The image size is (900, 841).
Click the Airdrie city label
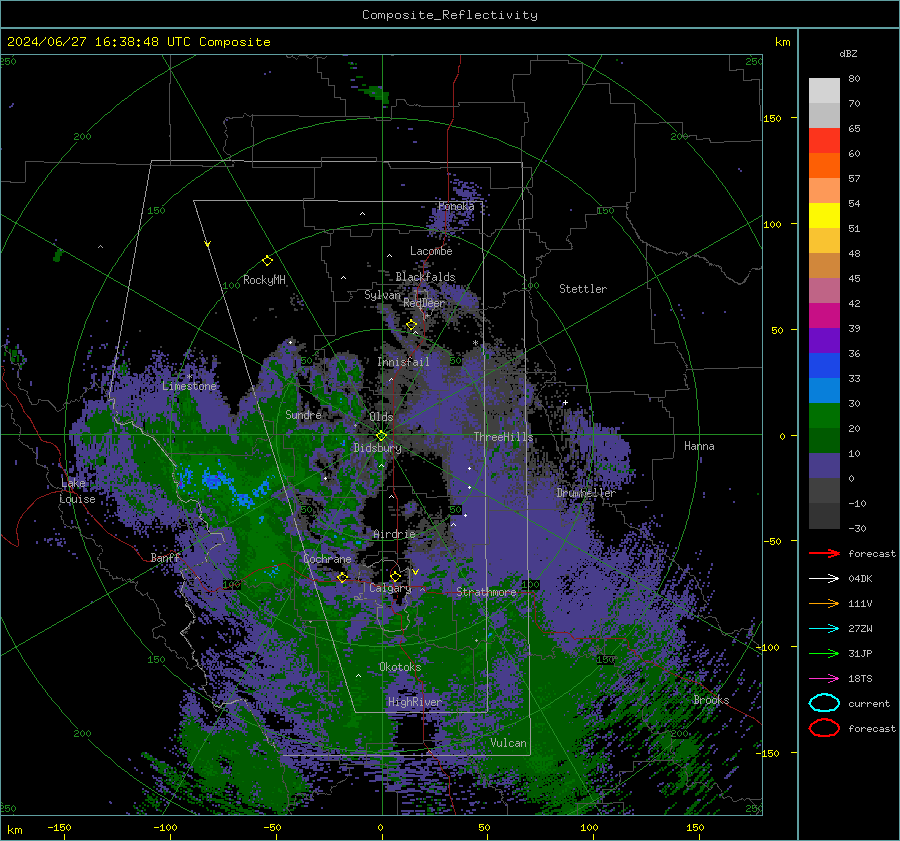click(x=394, y=534)
